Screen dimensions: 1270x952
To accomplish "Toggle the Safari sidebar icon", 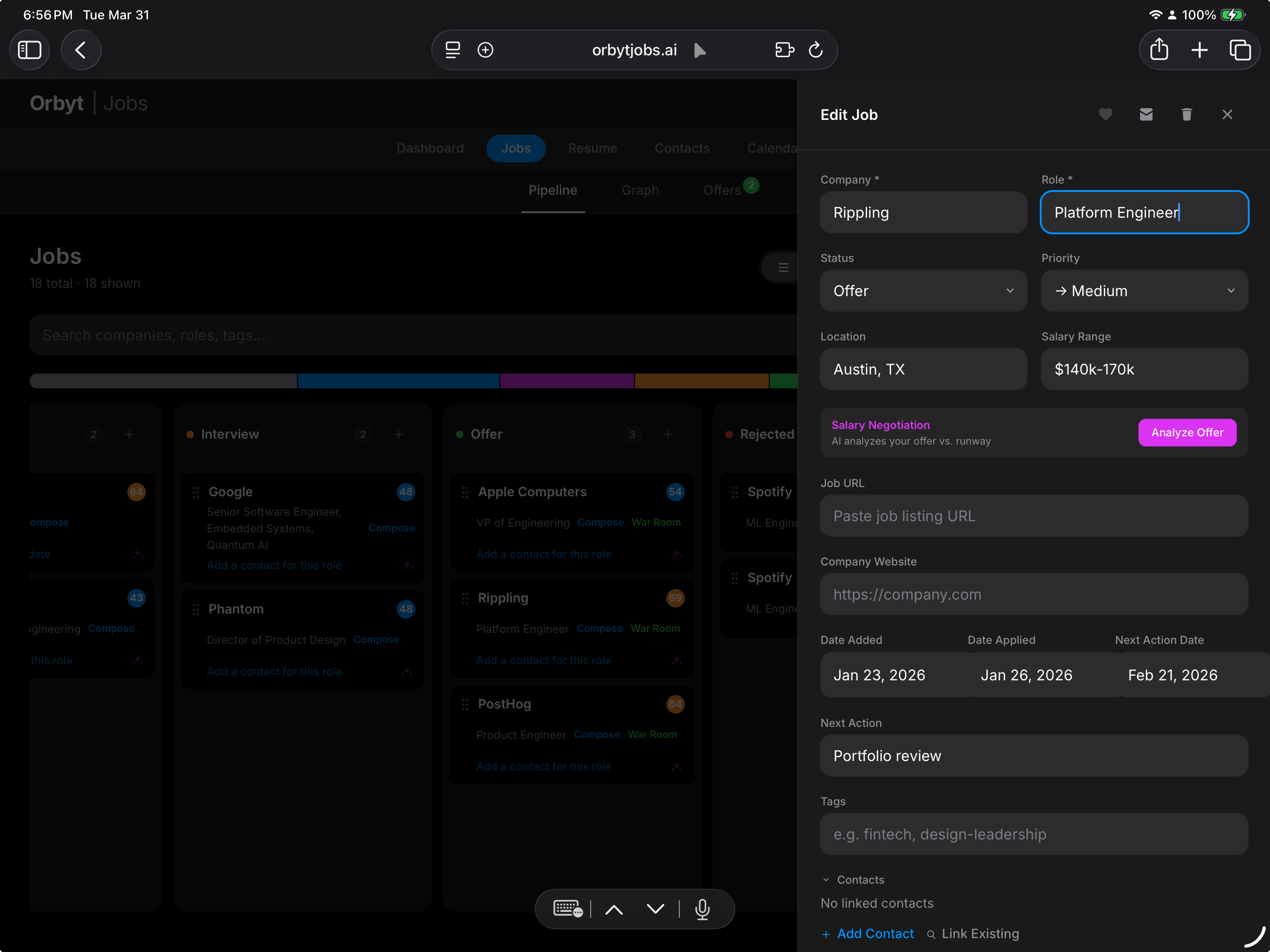I will click(30, 50).
